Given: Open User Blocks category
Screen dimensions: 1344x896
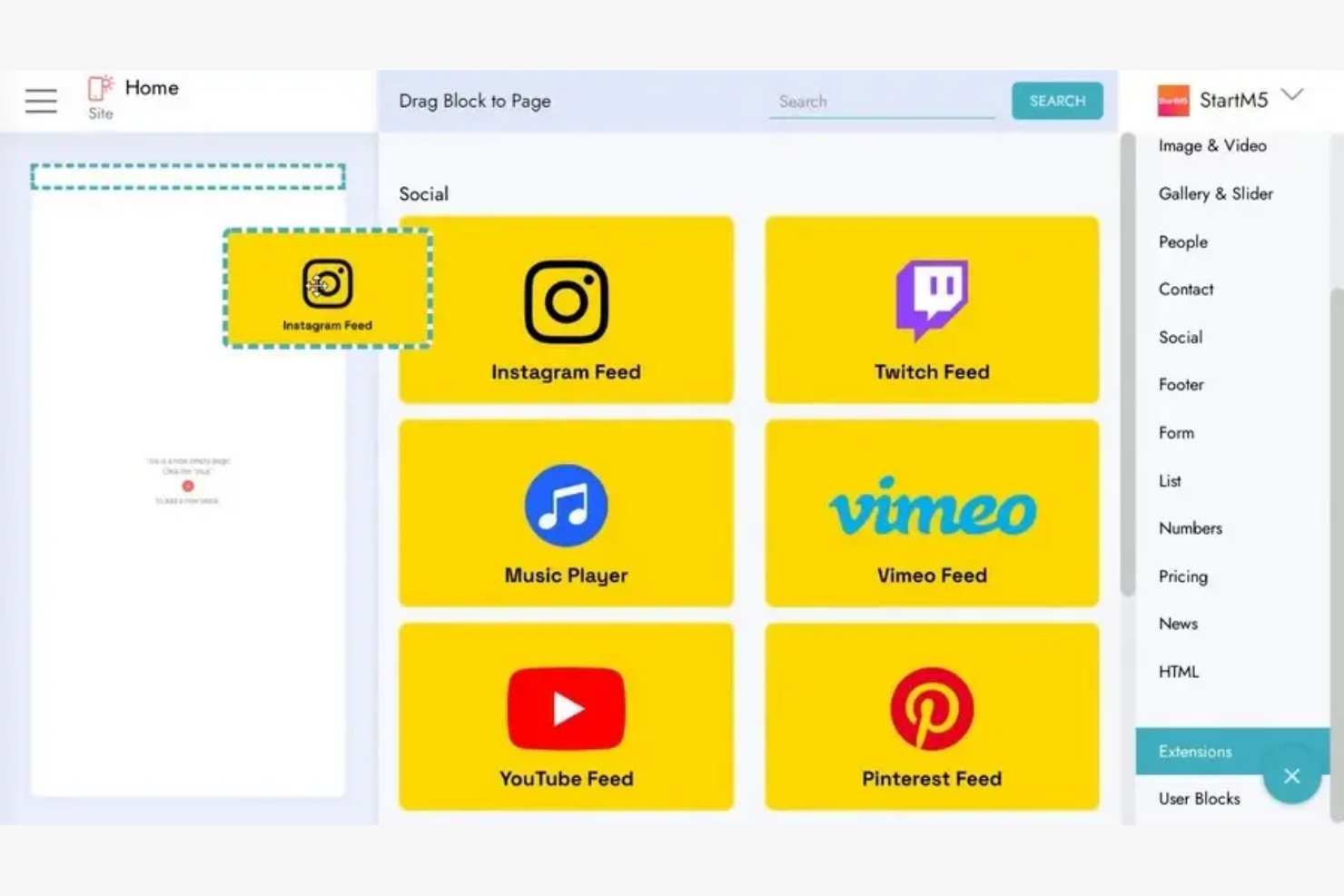Looking at the screenshot, I should coord(1199,798).
